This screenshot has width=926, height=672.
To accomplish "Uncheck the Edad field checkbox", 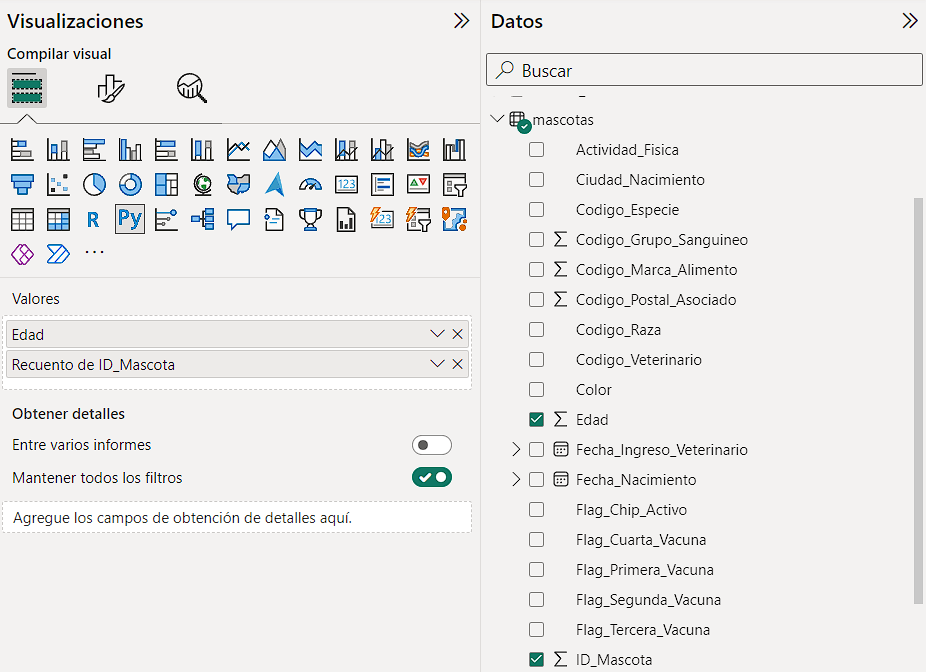I will coord(536,420).
